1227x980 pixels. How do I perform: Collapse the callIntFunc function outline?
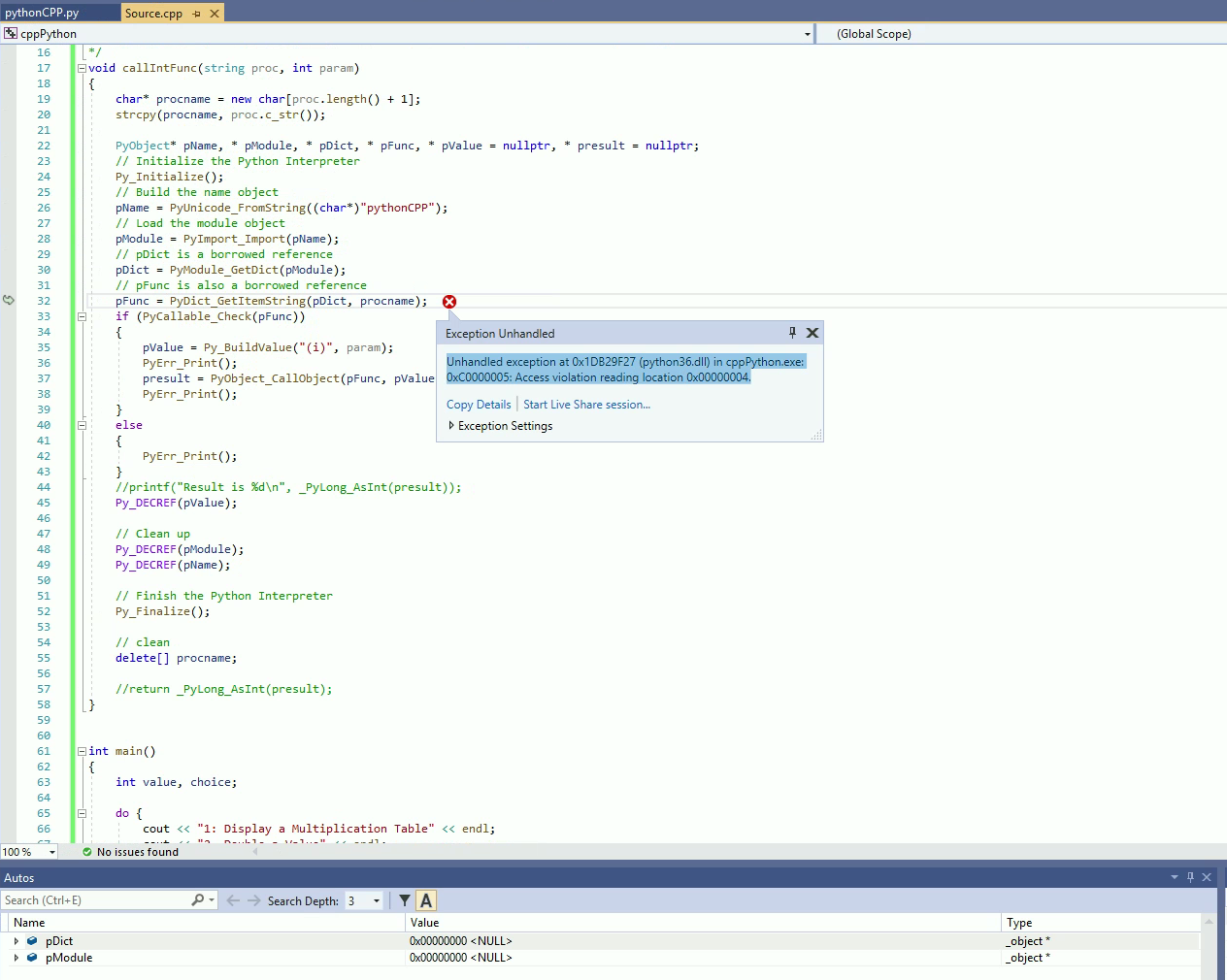click(82, 68)
